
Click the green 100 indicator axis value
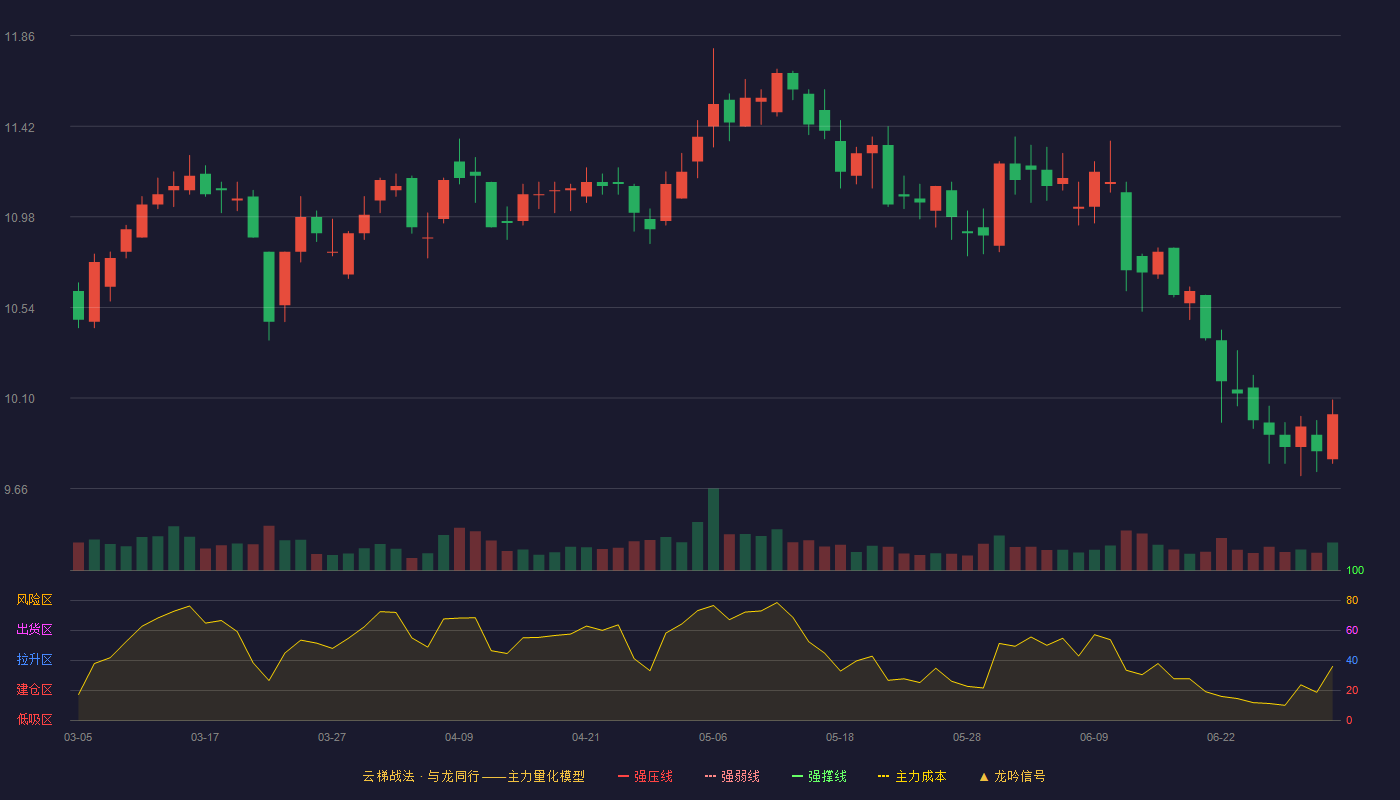click(1355, 571)
